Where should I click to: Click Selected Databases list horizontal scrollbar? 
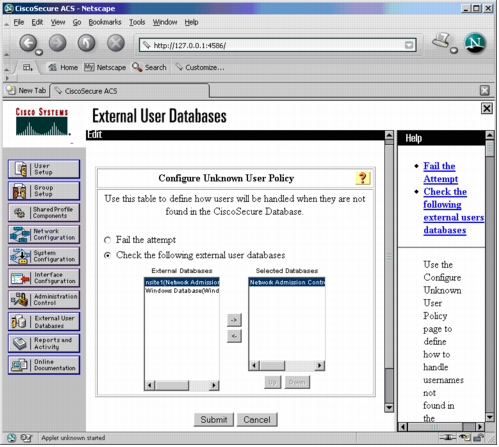tap(288, 367)
